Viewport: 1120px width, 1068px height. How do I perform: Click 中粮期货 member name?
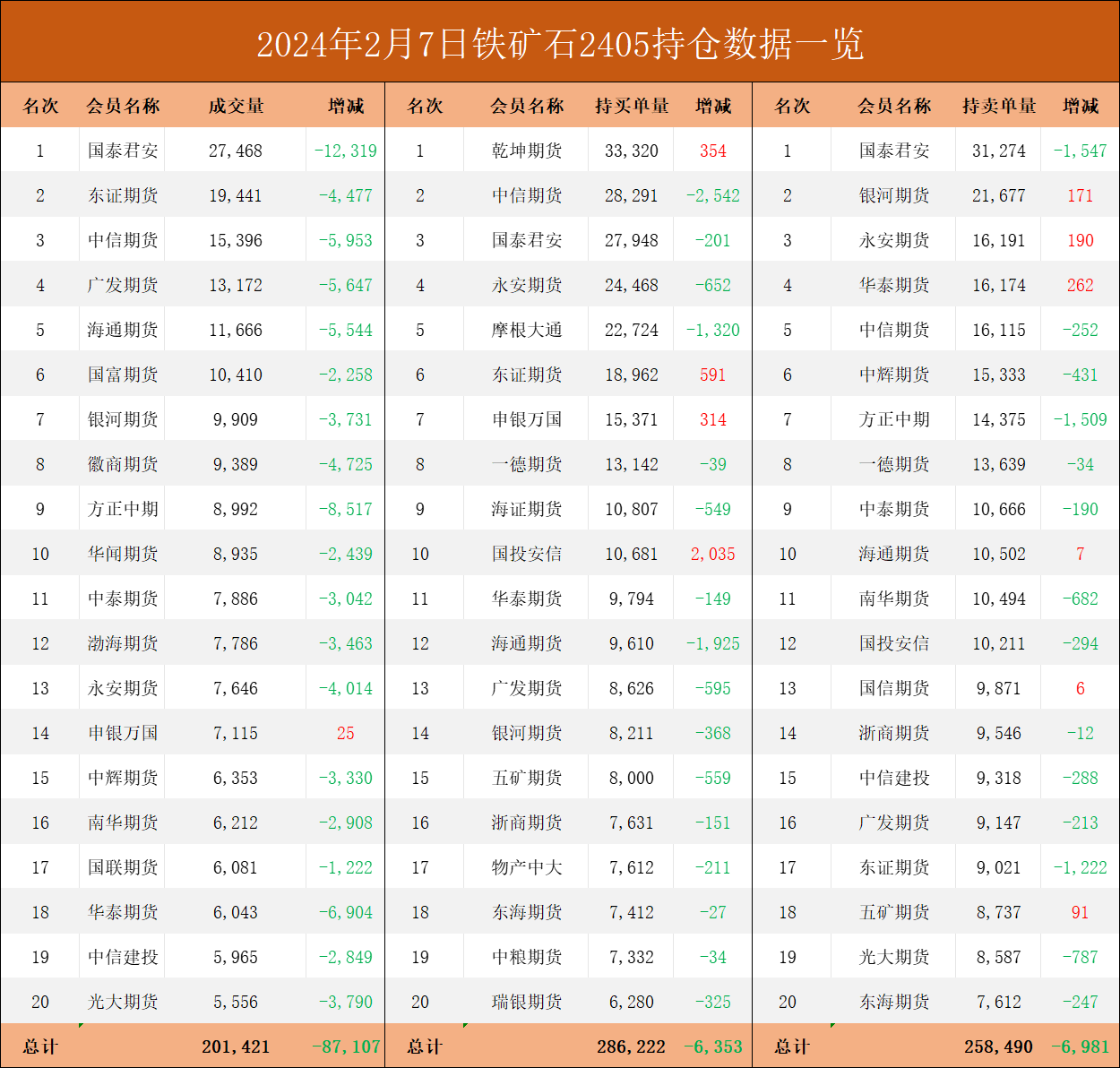(527, 957)
